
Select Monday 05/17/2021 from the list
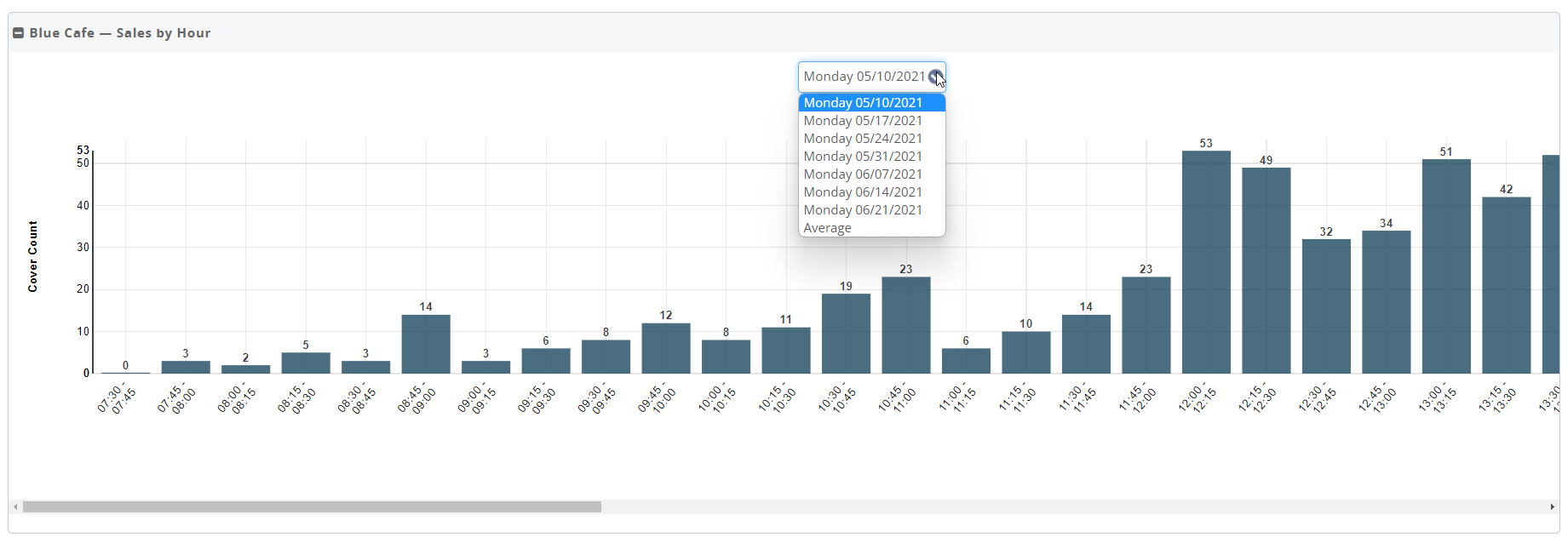coord(863,121)
